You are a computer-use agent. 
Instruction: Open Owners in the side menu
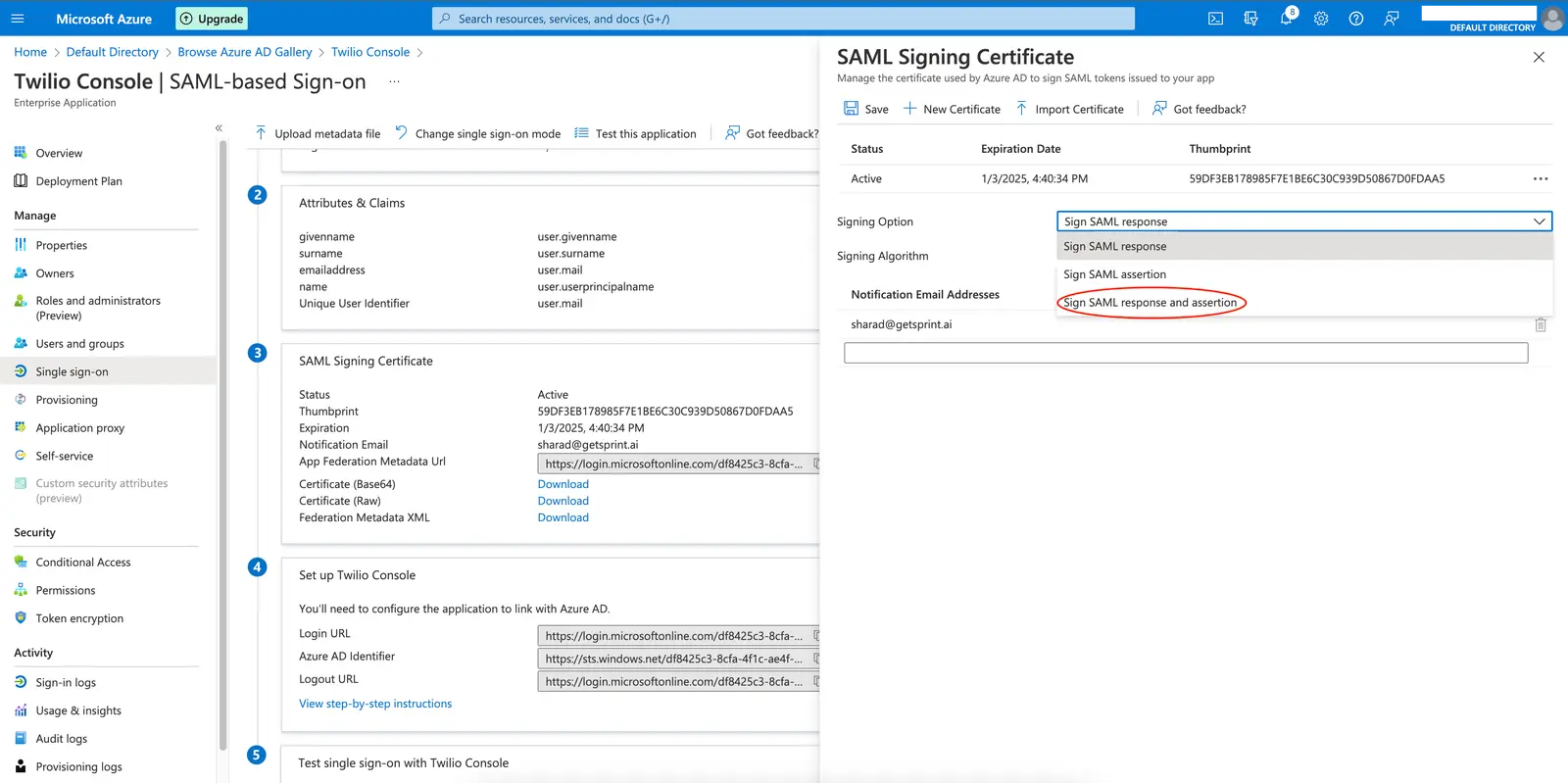(x=55, y=273)
